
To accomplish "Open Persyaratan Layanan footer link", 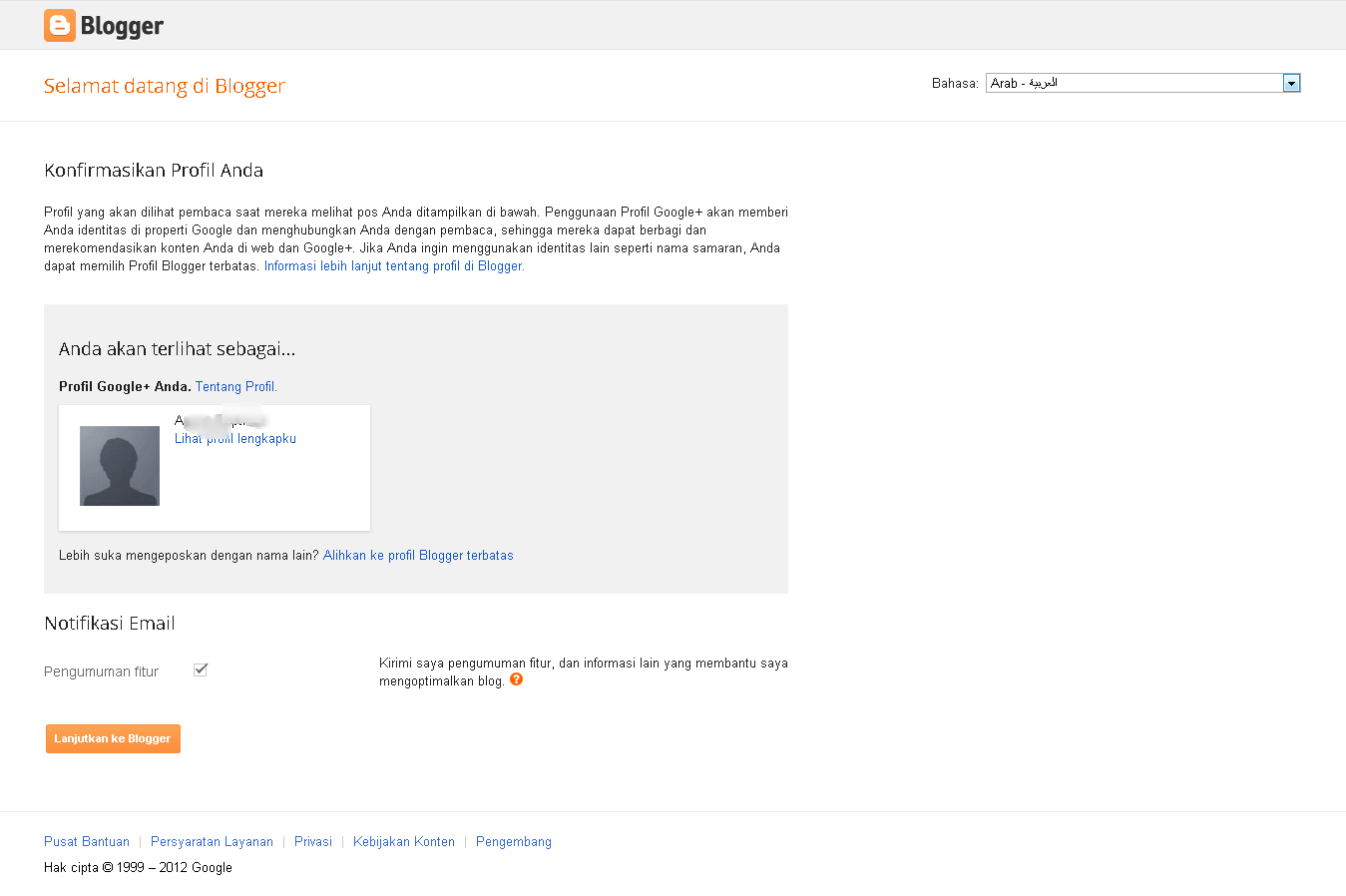I will click(x=212, y=842).
